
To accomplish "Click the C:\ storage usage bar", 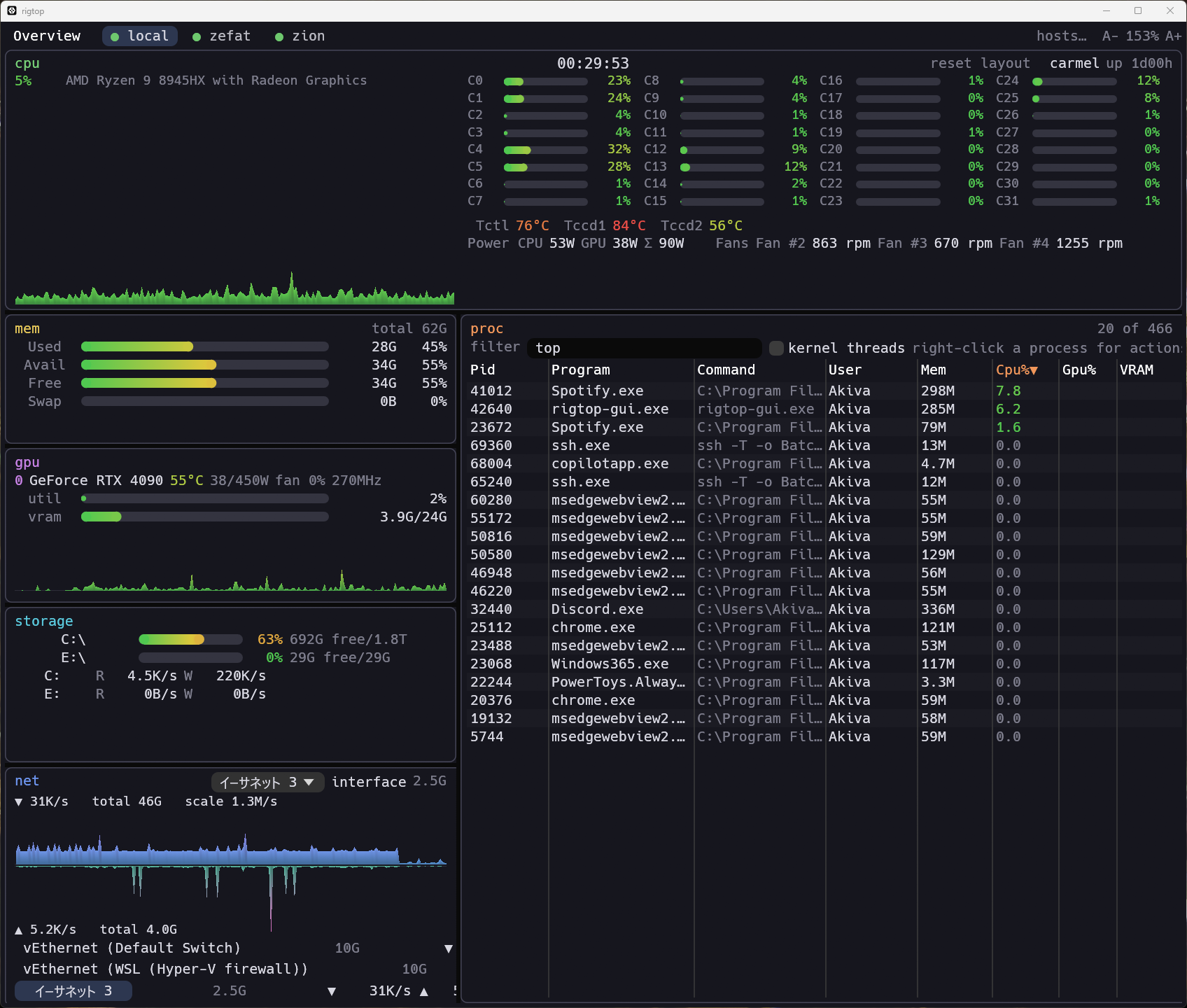I will pos(190,639).
